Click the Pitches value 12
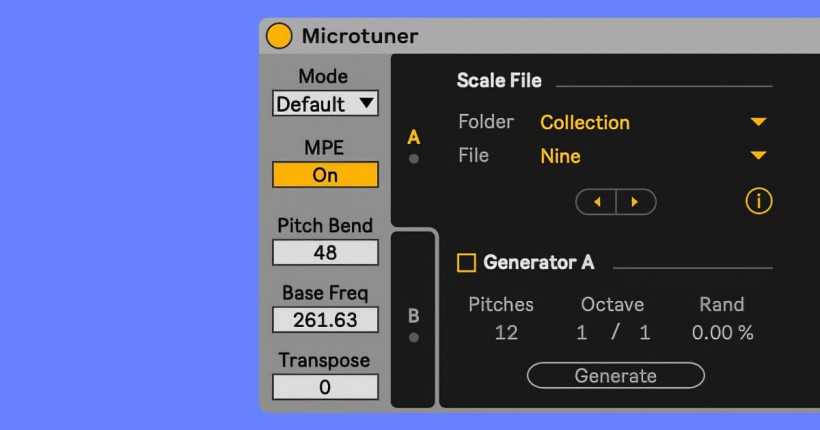Viewport: 820px width, 430px height. pos(506,333)
